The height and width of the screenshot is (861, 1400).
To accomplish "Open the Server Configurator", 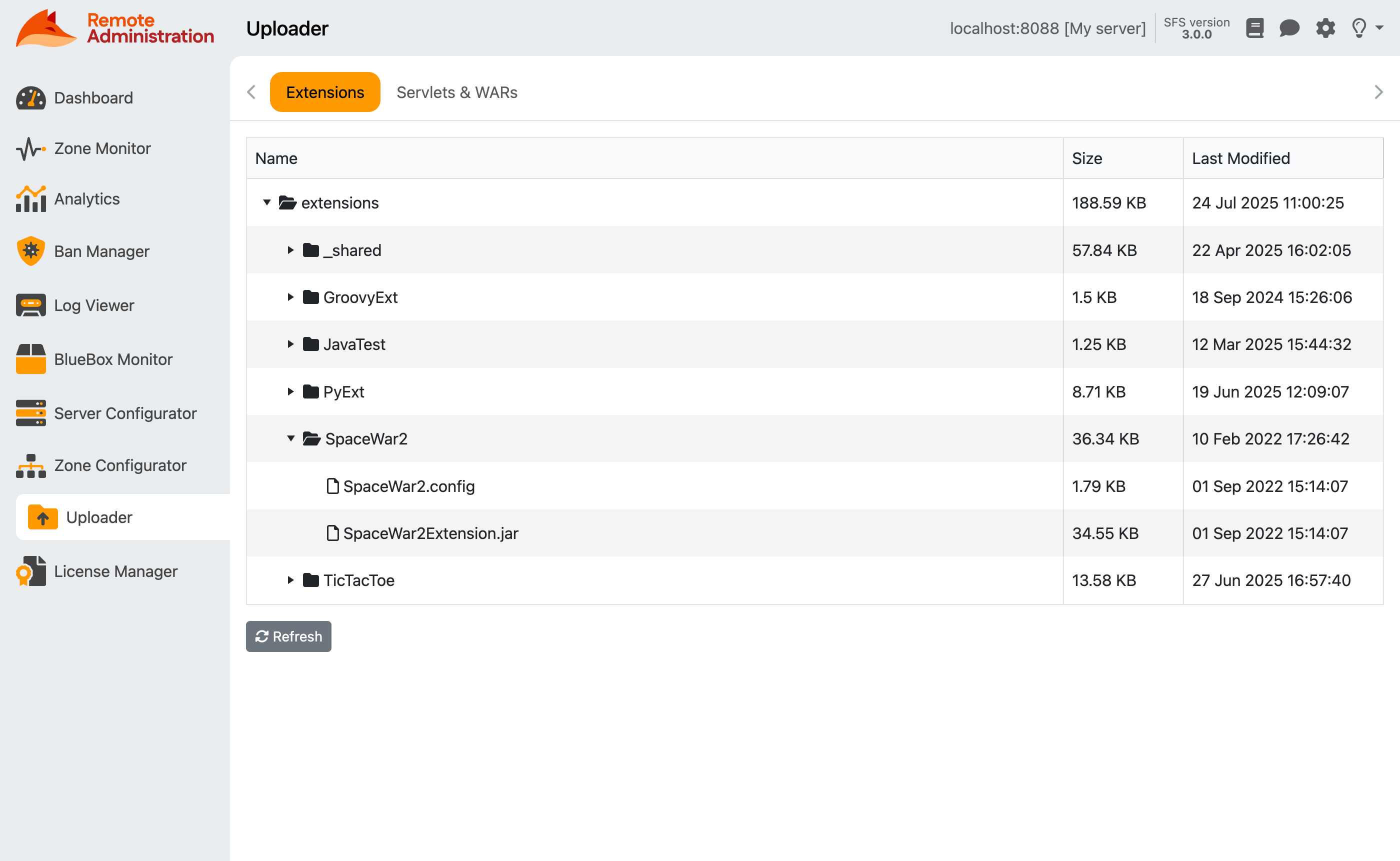I will pyautogui.click(x=124, y=413).
